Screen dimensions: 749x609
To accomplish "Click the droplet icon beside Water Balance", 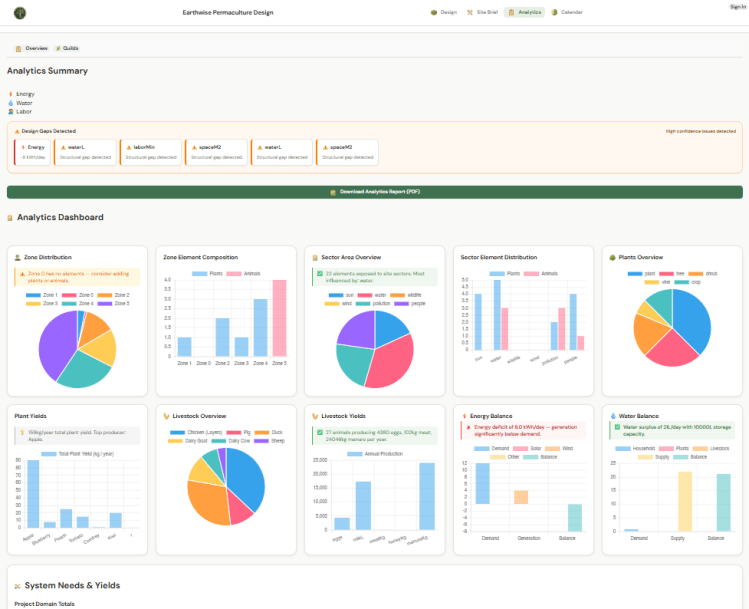I will point(611,416).
